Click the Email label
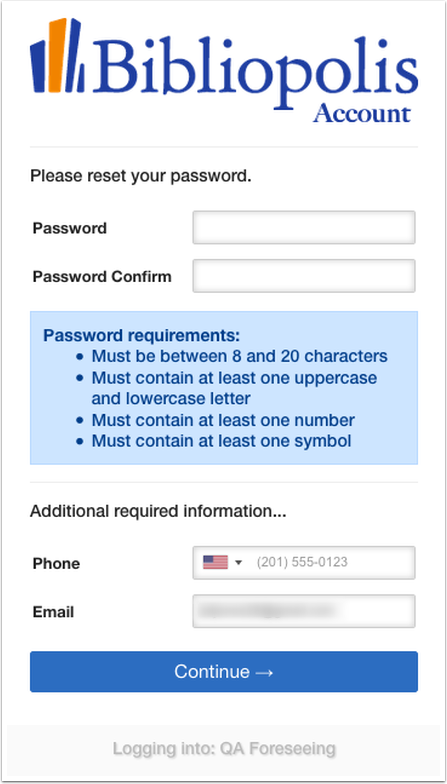Screen dimensions: 447x784 pos(53,612)
